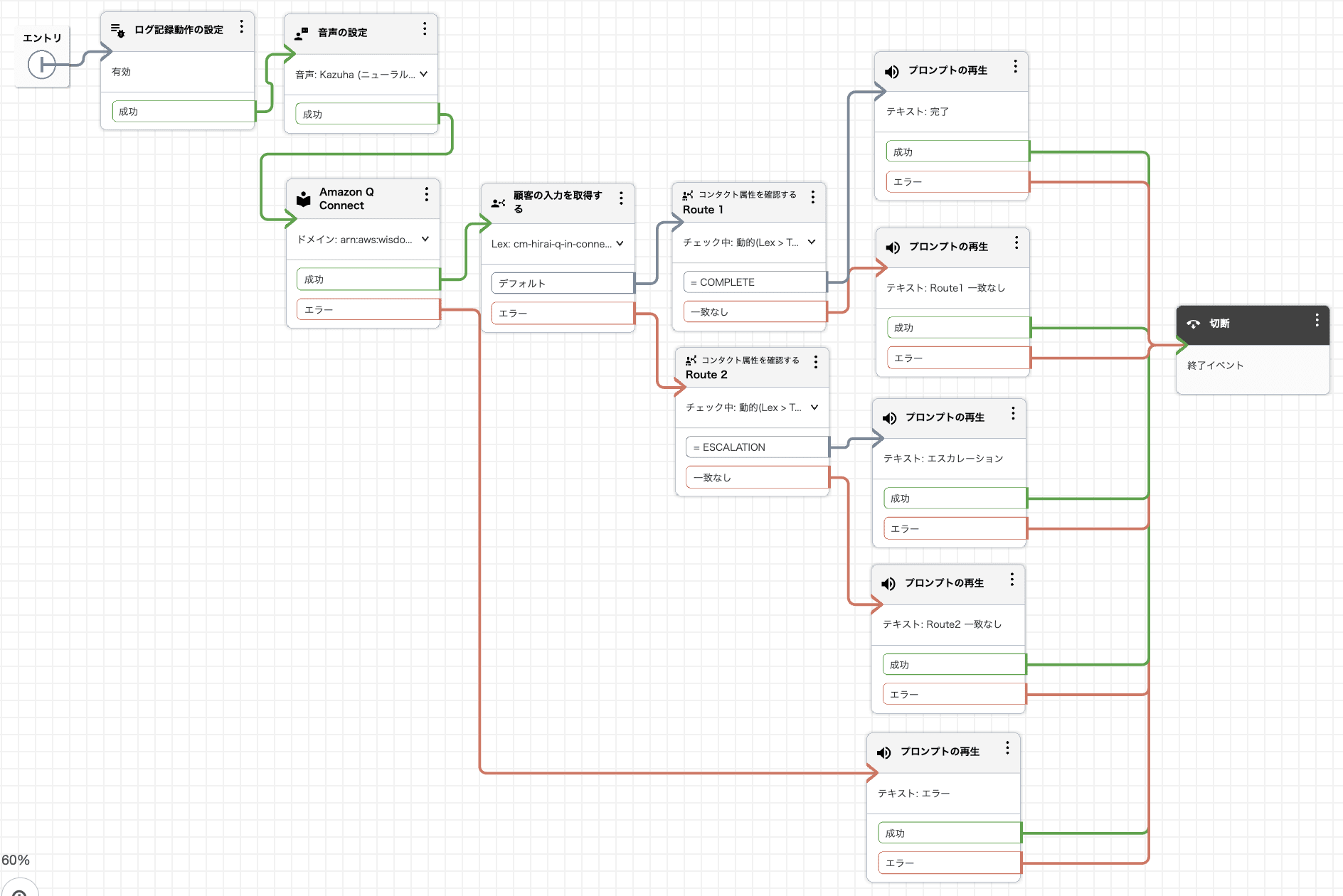This screenshot has height=896, width=1343.
Task: Click speaker icon of 完了 prompt block
Action: (891, 71)
